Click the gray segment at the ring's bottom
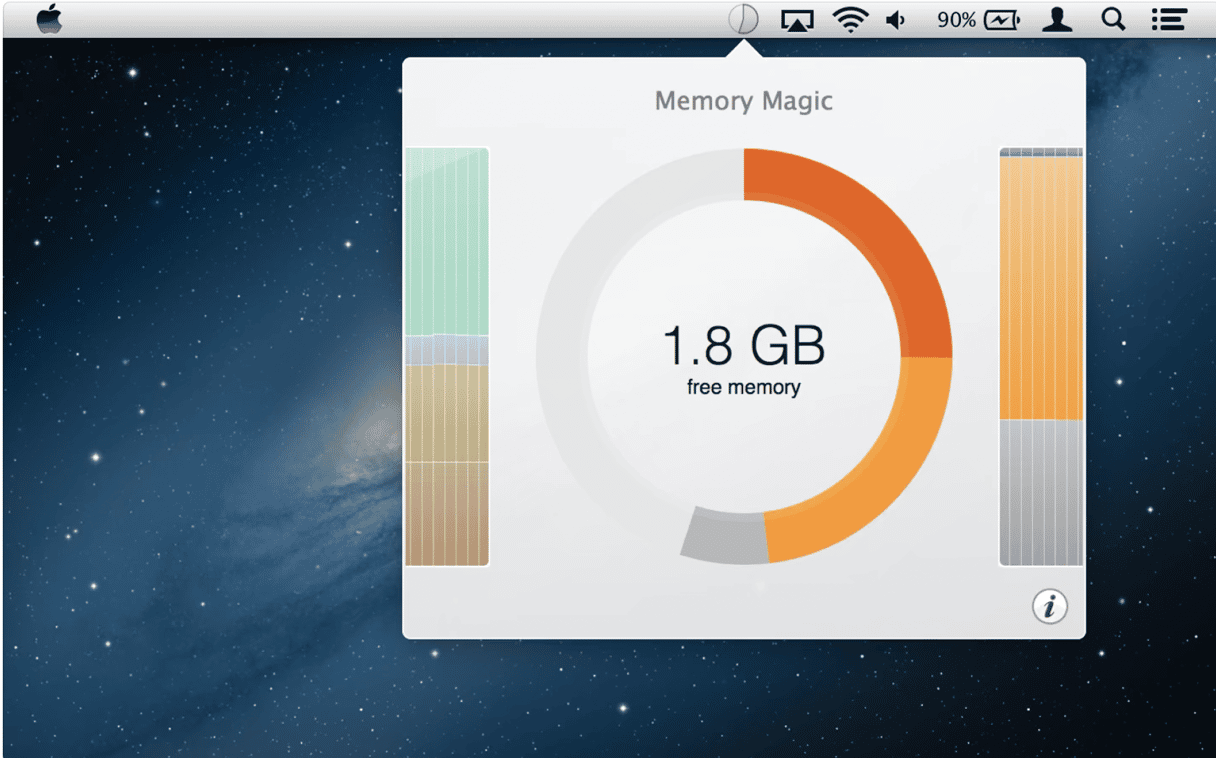Viewport: 1216px width, 758px height. (x=725, y=538)
